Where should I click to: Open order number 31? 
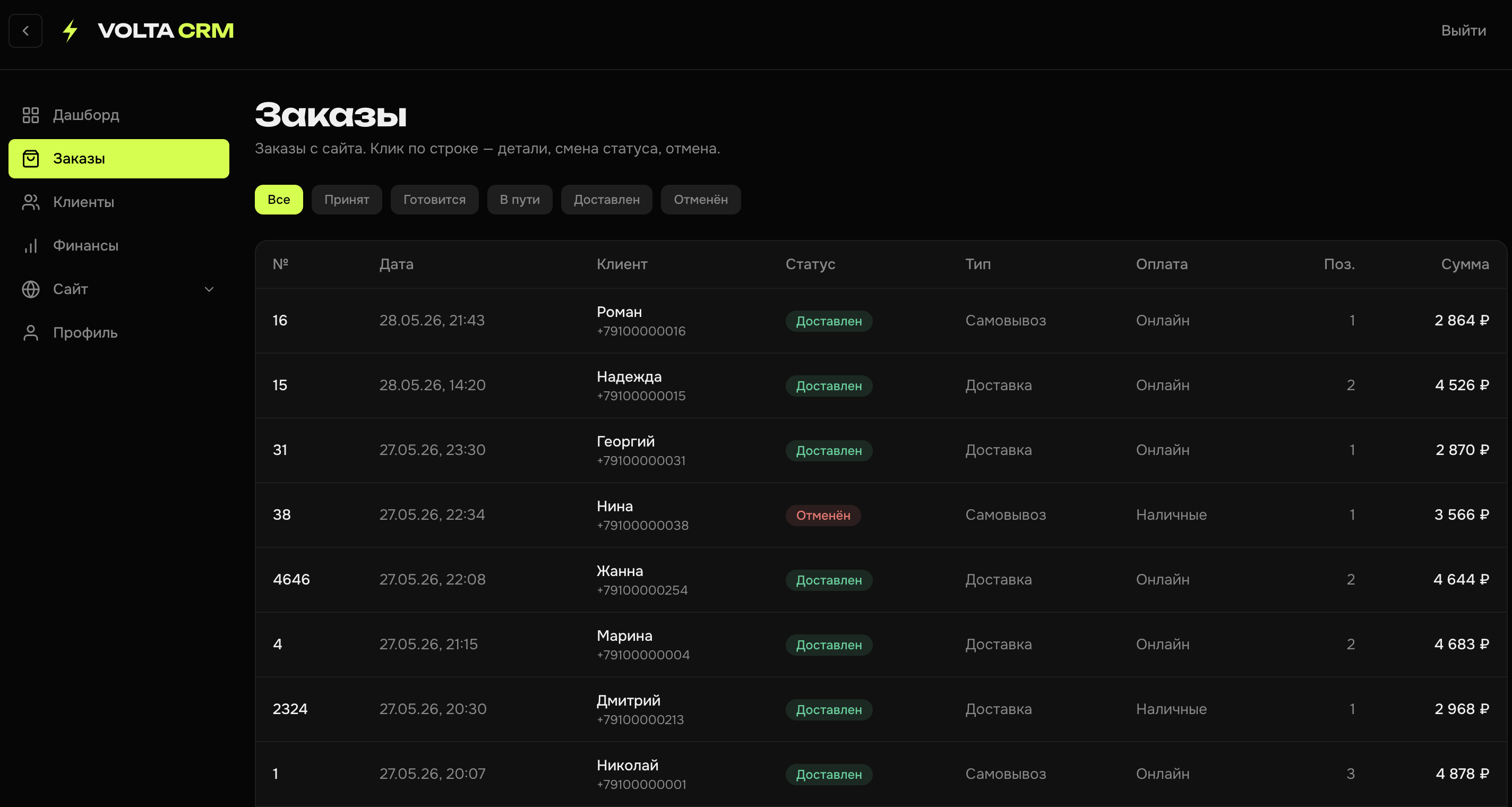coord(280,450)
